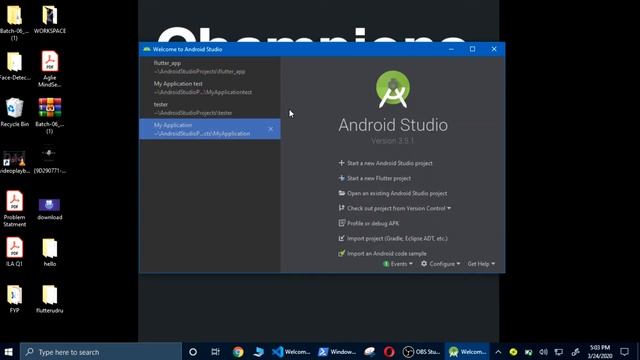Open the Opera browser taskbar icon
This screenshot has width=640, height=360.
[x=389, y=351]
